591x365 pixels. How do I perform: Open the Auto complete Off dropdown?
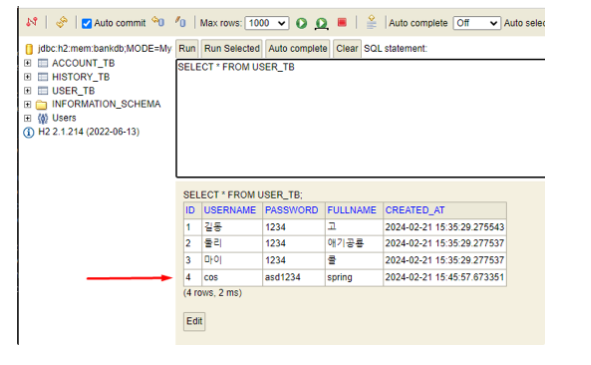click(x=477, y=23)
